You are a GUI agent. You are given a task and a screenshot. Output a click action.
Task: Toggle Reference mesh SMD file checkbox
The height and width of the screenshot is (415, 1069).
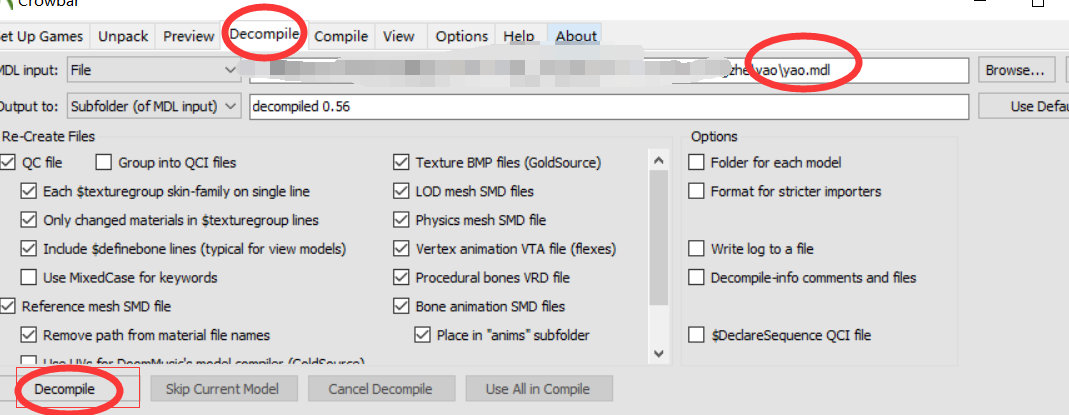click(8, 306)
